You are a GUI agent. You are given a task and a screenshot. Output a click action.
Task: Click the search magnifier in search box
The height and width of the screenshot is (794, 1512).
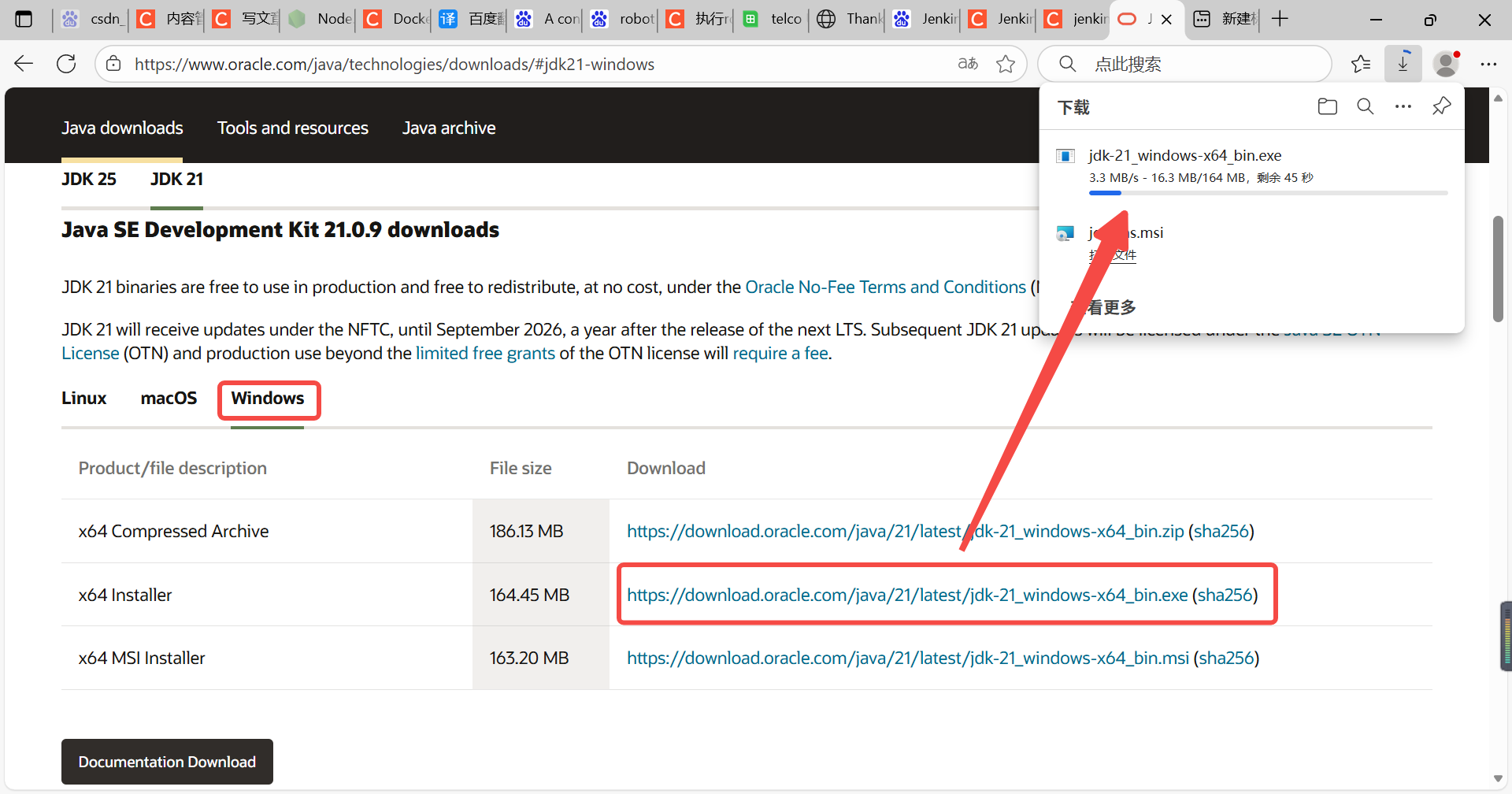1068,64
